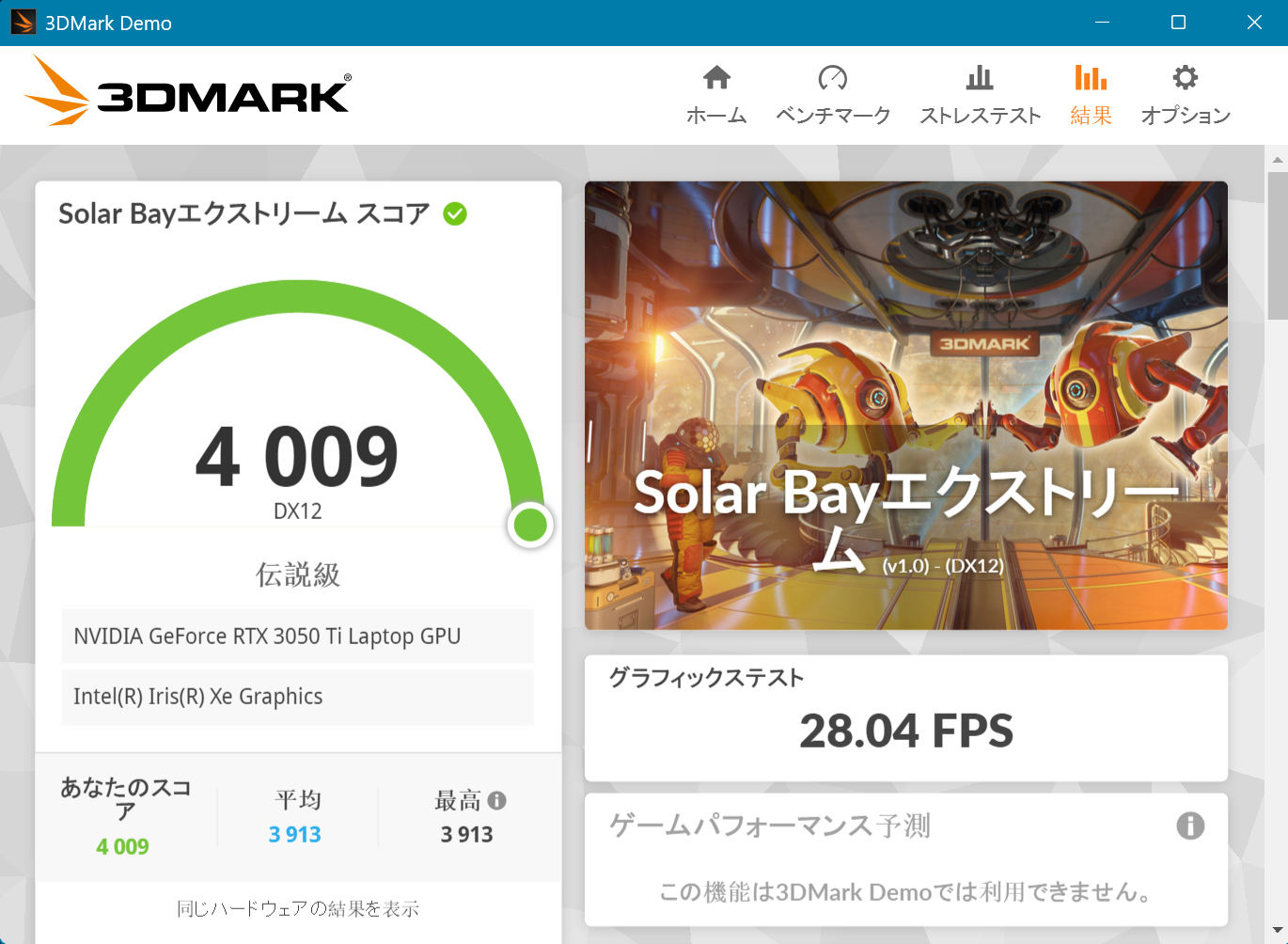The width and height of the screenshot is (1288, 944).
Task: Click the Solar Bayエクストリーム スコア title
Action: (244, 214)
